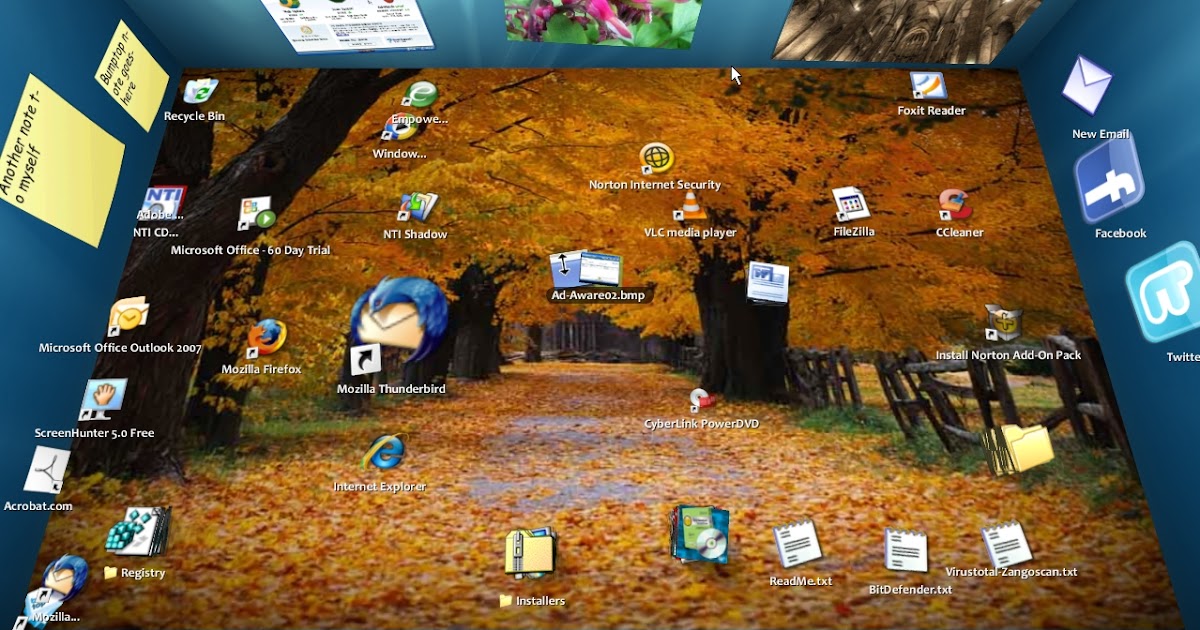
Task: Click the document page pinned on back wall
Action: tap(348, 24)
